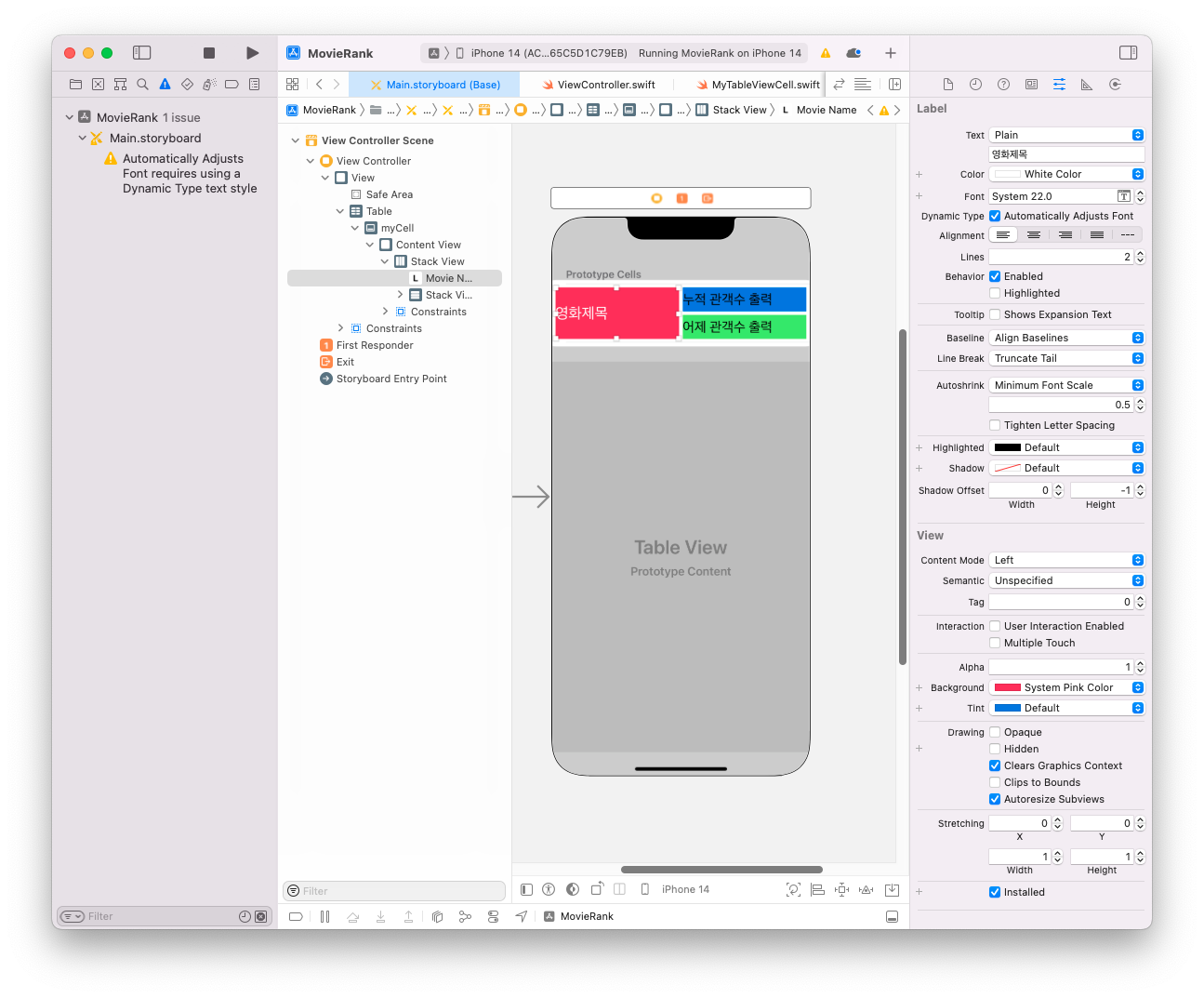The width and height of the screenshot is (1204, 998).
Task: Open the Project navigator folder icon
Action: pos(75,84)
